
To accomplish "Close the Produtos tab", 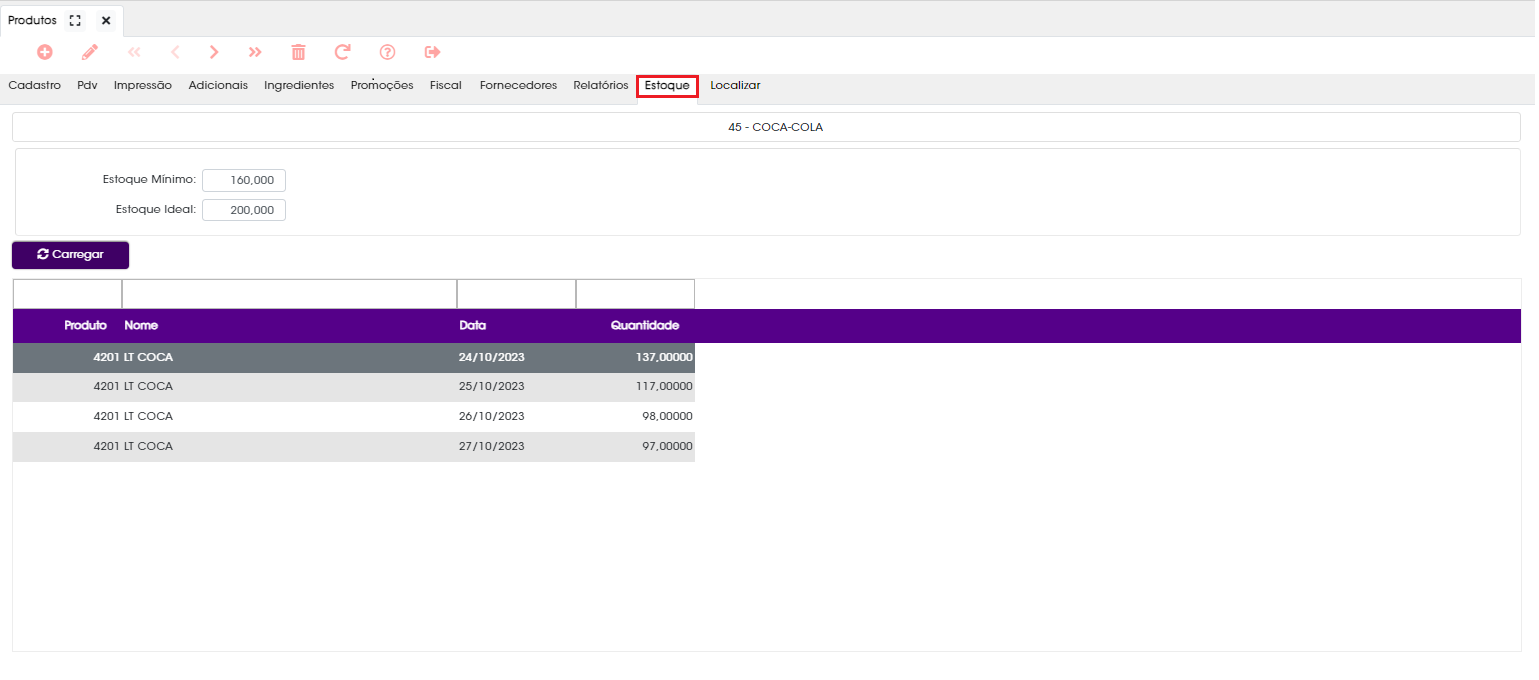I will (106, 20).
